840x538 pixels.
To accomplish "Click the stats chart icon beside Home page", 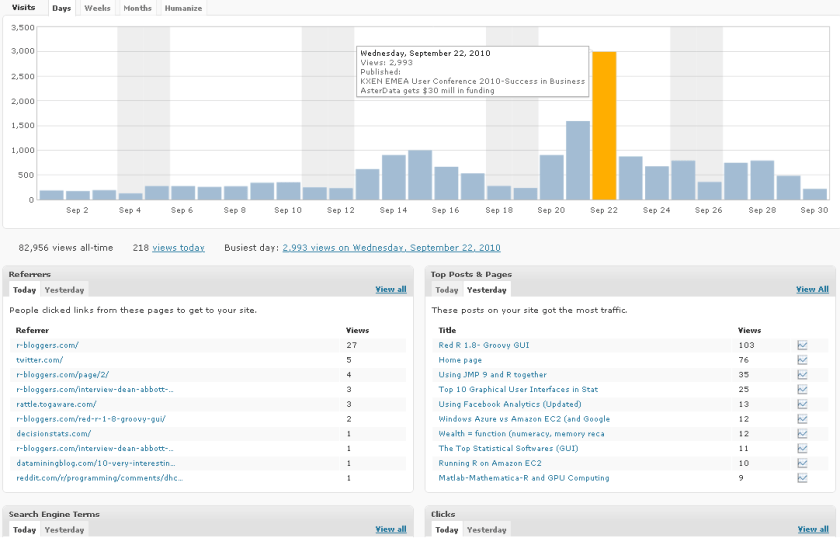I will 802,360.
